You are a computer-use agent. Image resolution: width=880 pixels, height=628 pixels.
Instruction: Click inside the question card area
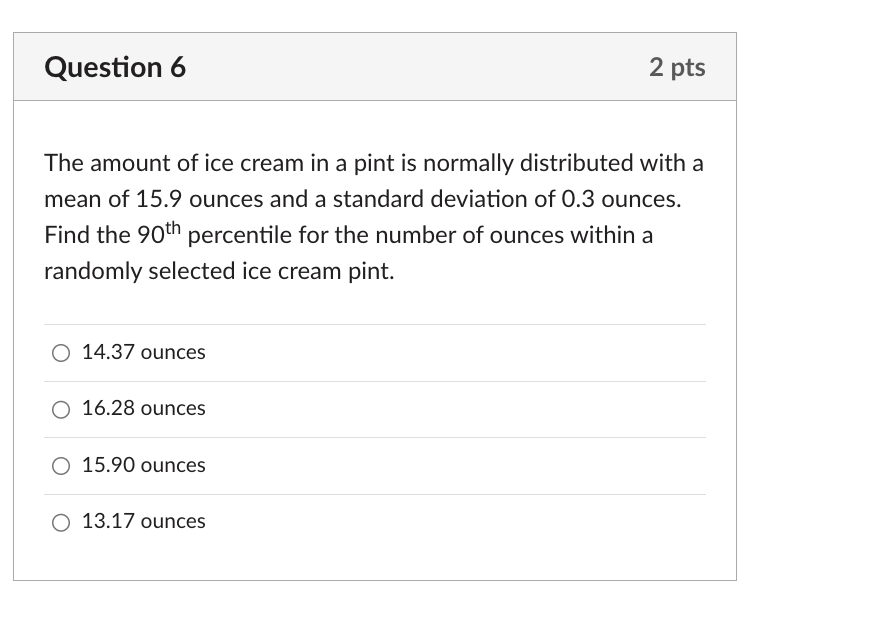point(375,300)
